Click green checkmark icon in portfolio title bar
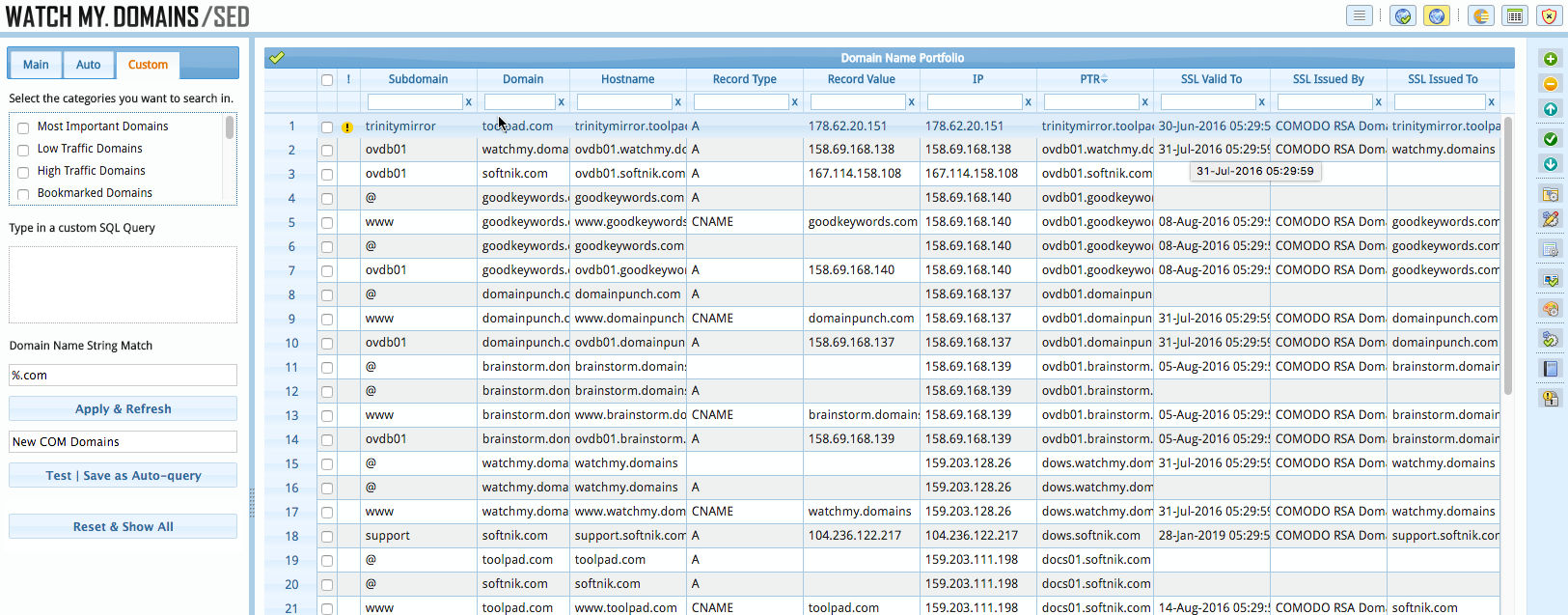1568x615 pixels. (277, 58)
